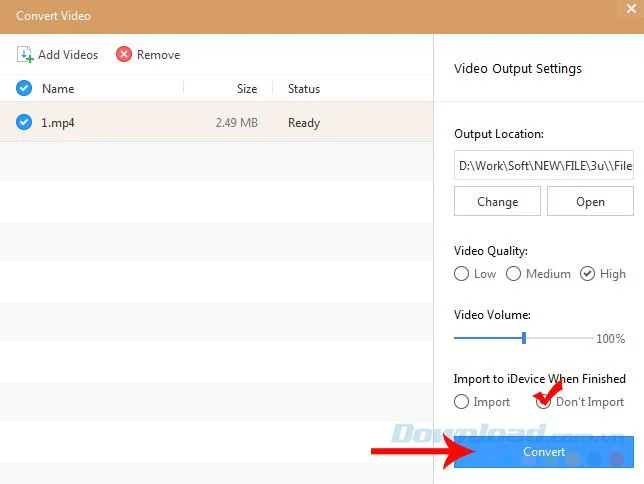Screen dimensions: 644x484
Task: Select the 1.mp4 file name
Action: click(58, 123)
